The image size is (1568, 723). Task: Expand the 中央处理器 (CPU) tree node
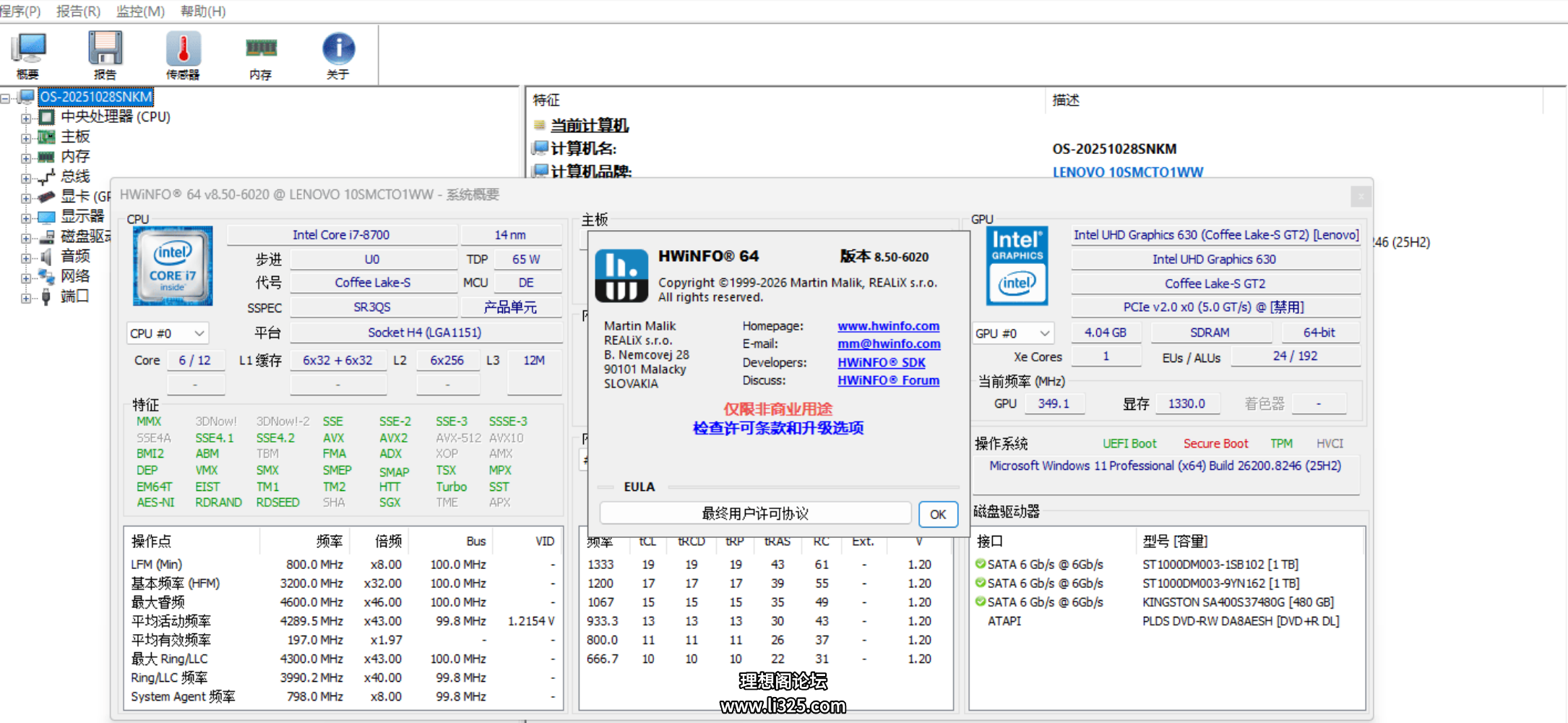click(x=26, y=118)
